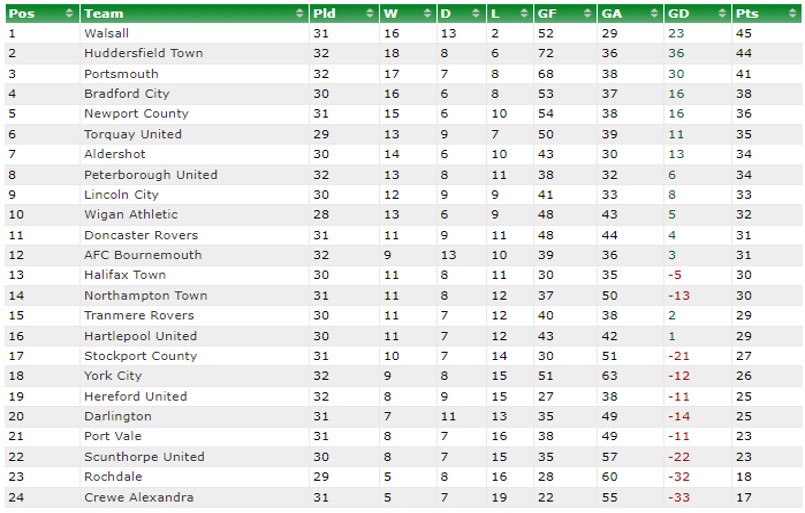805x513 pixels.
Task: Click Crewe Alexandra team name
Action: tap(139, 497)
